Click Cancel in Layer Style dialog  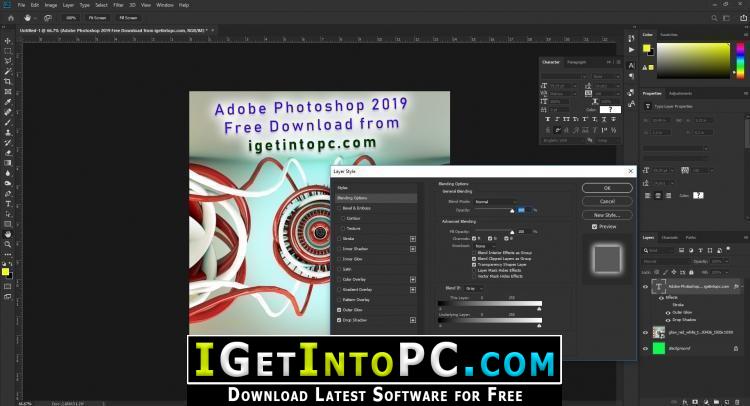click(x=607, y=201)
